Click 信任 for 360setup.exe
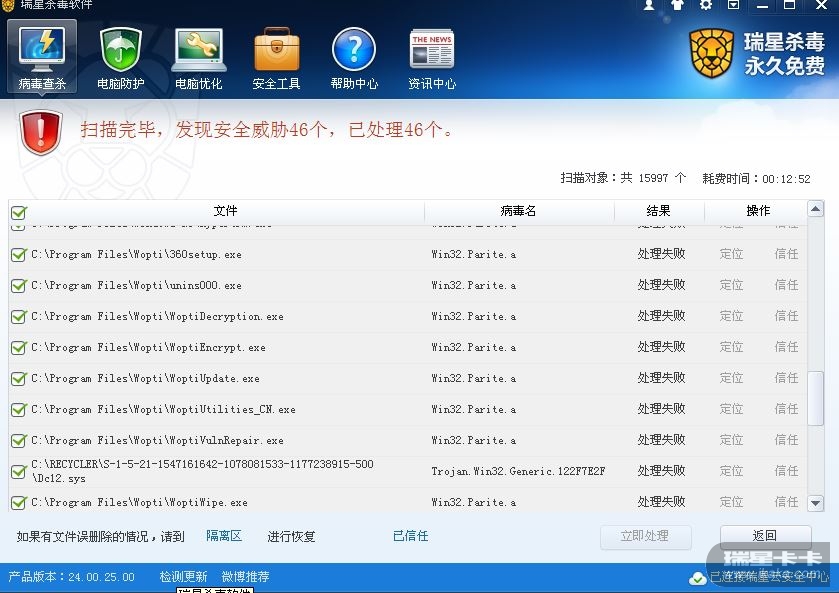Viewport: 839px width, 593px height. (786, 254)
